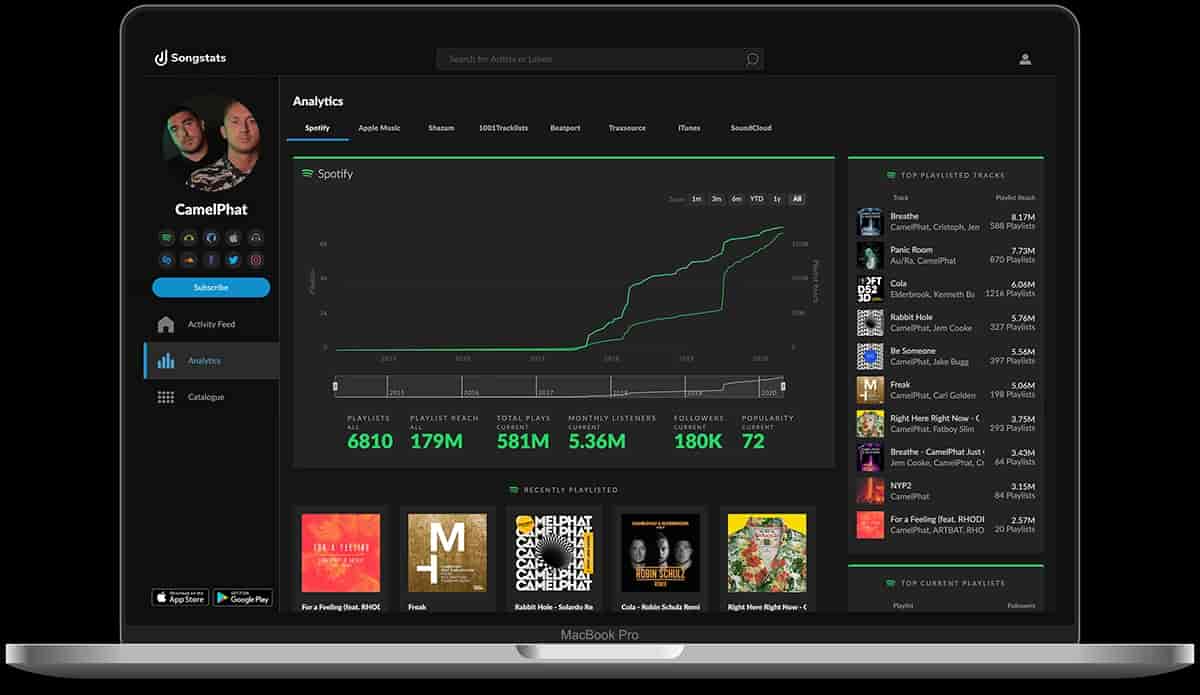Set chart zoom to 1m
Viewport: 1200px width, 695px height.
coord(696,199)
